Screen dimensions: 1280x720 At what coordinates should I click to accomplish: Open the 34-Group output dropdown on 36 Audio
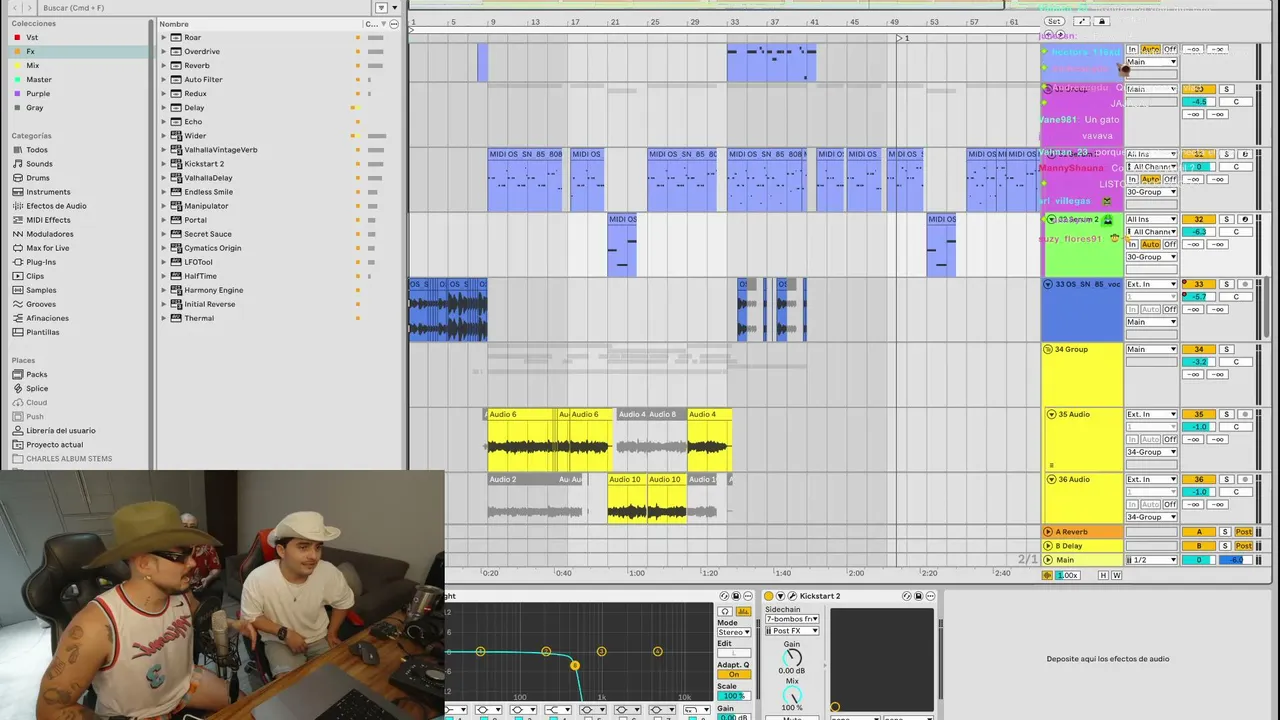coord(1151,517)
